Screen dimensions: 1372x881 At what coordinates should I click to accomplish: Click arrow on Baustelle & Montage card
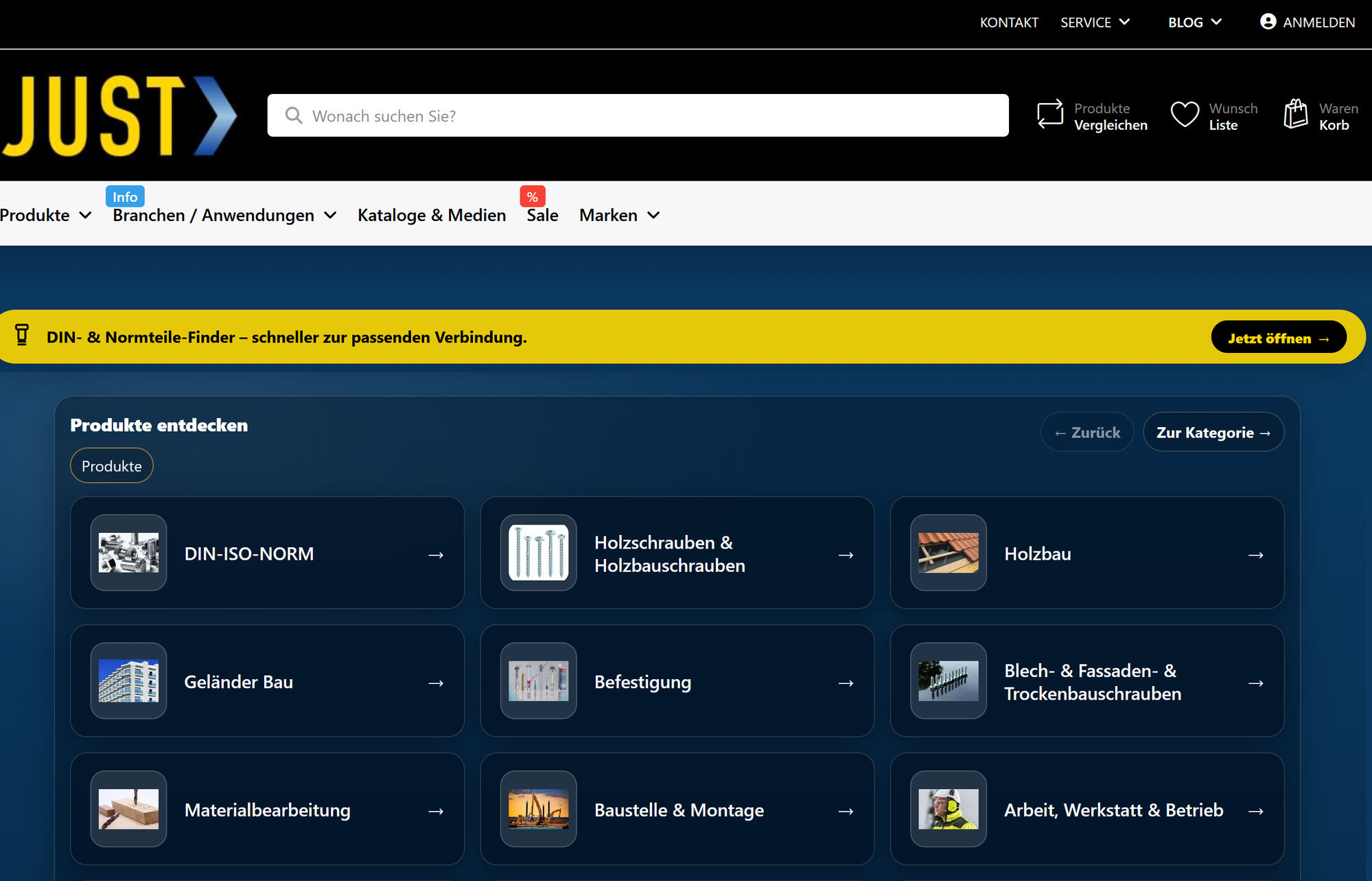pos(846,812)
